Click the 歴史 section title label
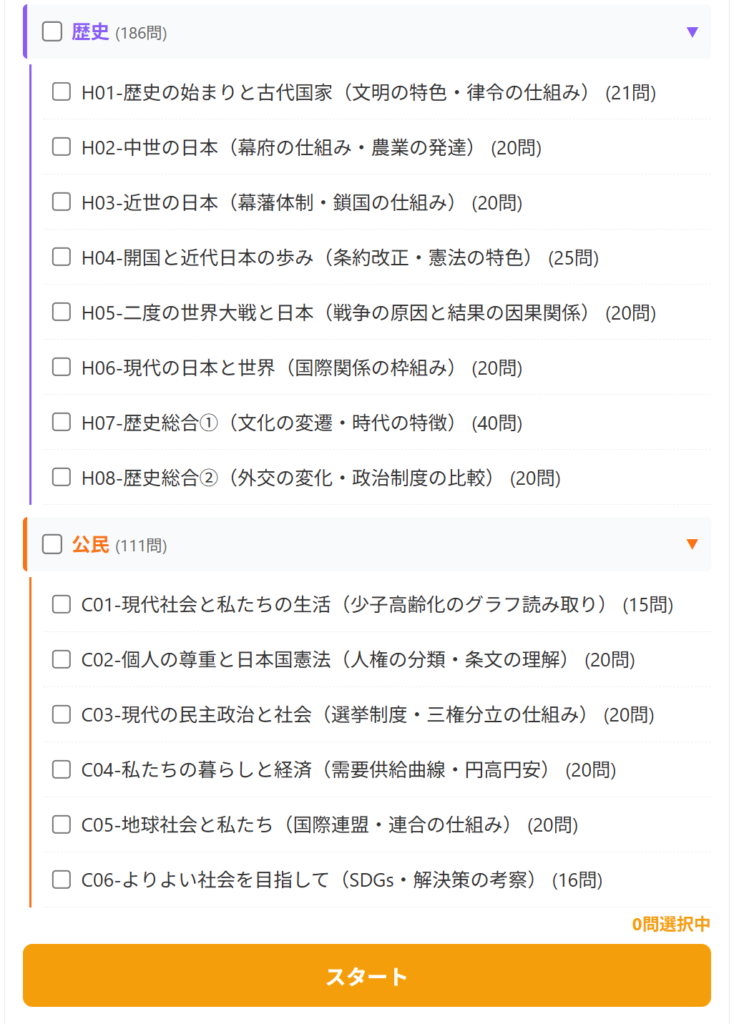The image size is (739, 1024). tap(90, 32)
